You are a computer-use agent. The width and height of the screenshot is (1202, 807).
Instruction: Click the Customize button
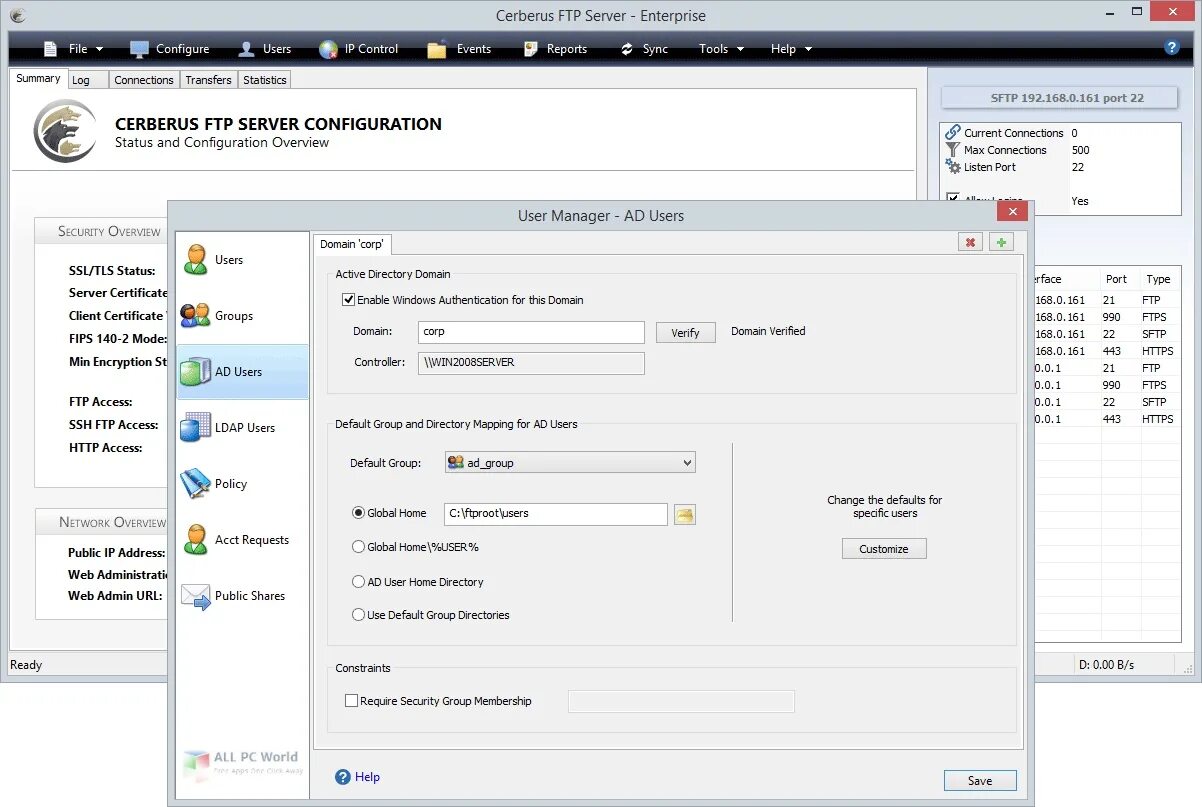884,549
